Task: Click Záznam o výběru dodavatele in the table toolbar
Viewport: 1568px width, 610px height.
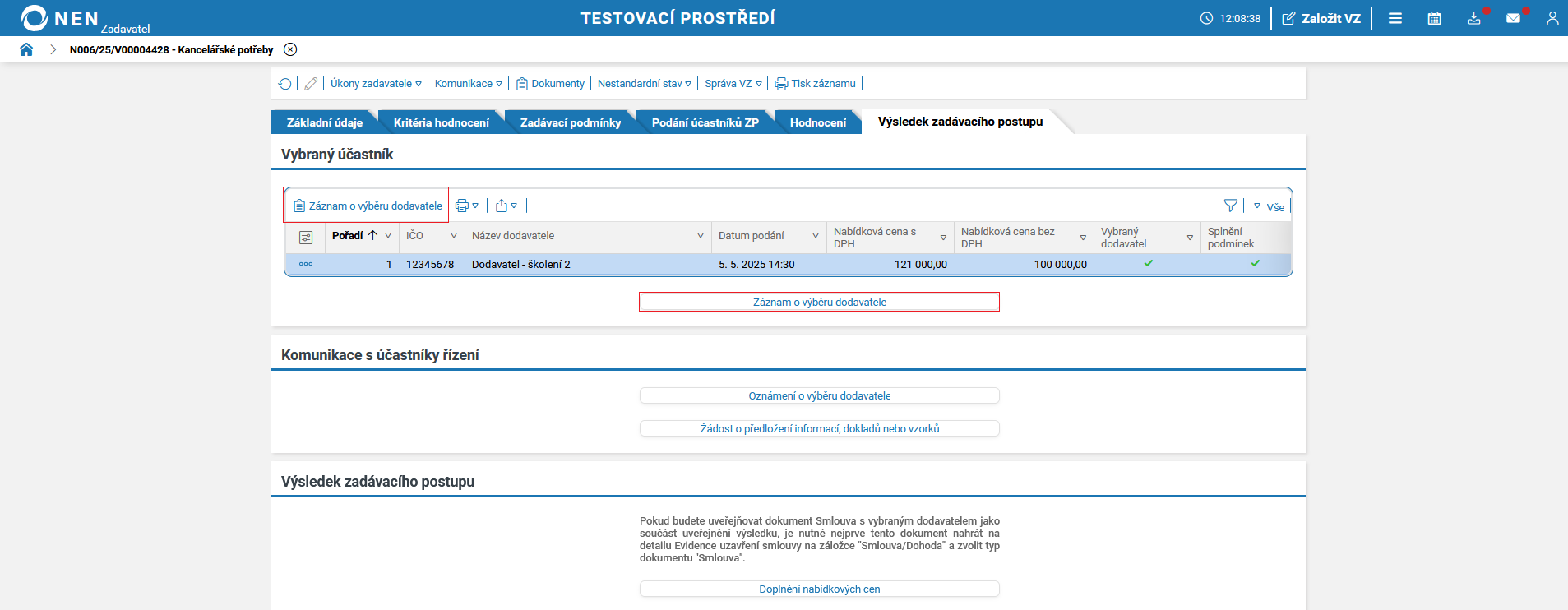Action: click(368, 206)
